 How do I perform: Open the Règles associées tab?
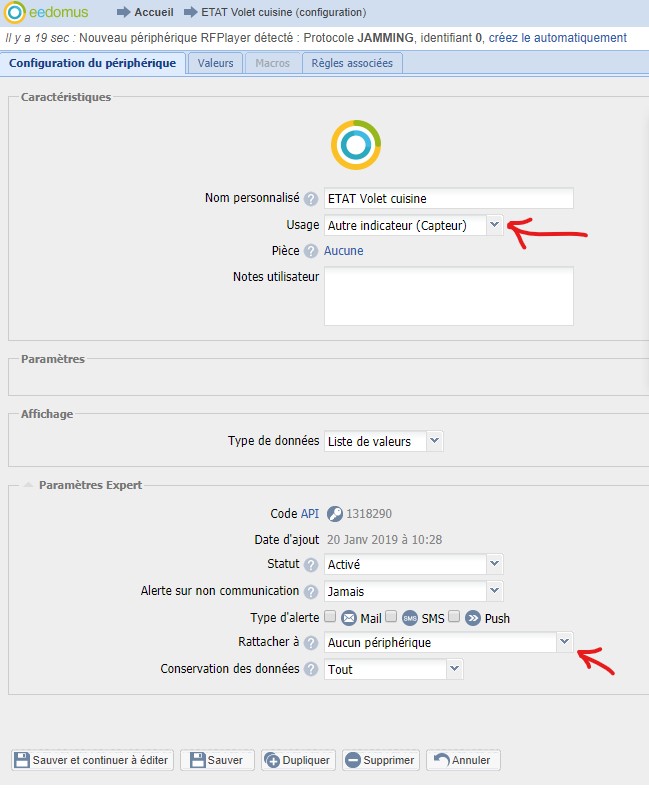(x=352, y=63)
